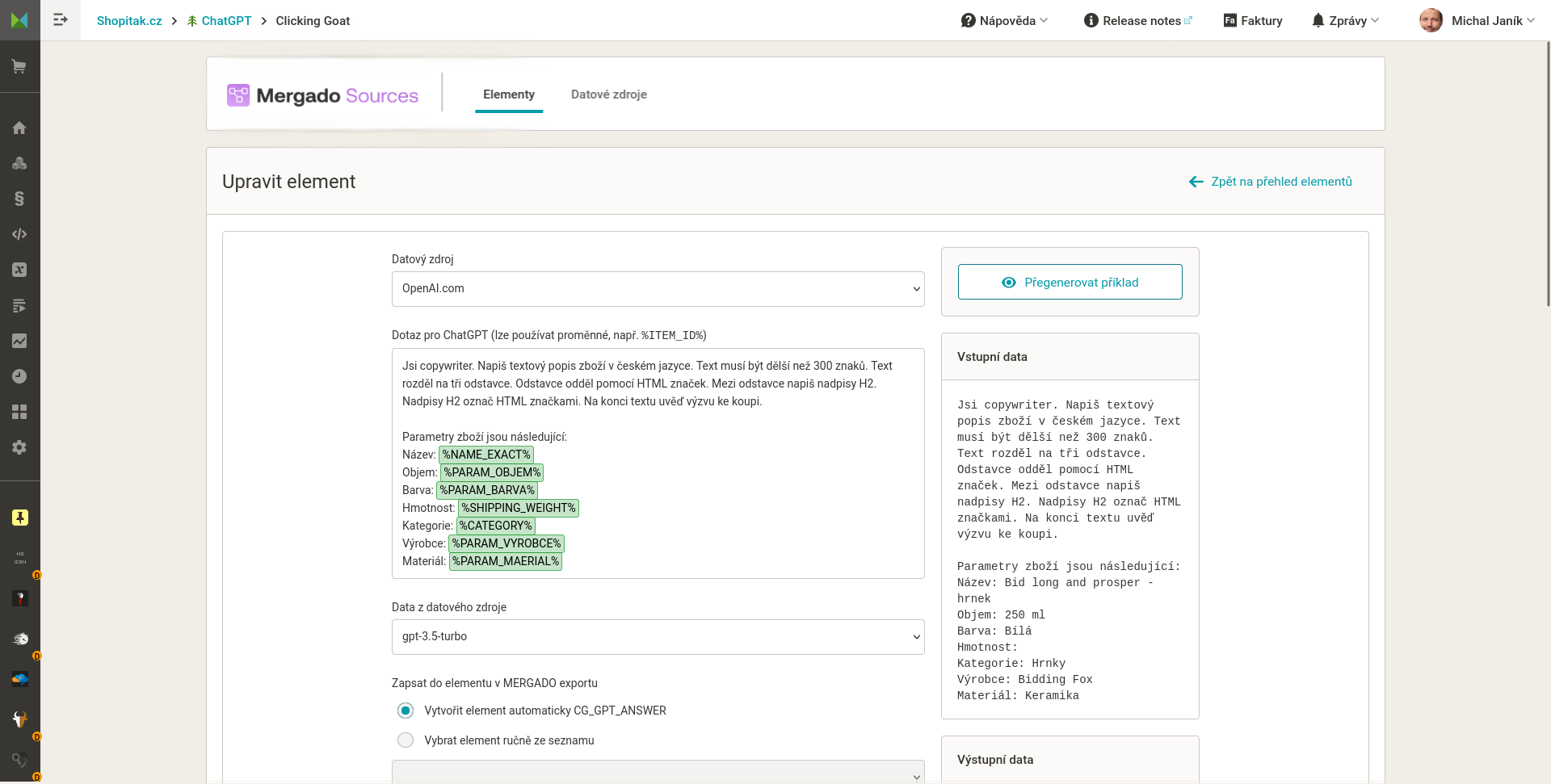Click the Release notes info icon
Image resolution: width=1551 pixels, height=784 pixels.
[1091, 20]
